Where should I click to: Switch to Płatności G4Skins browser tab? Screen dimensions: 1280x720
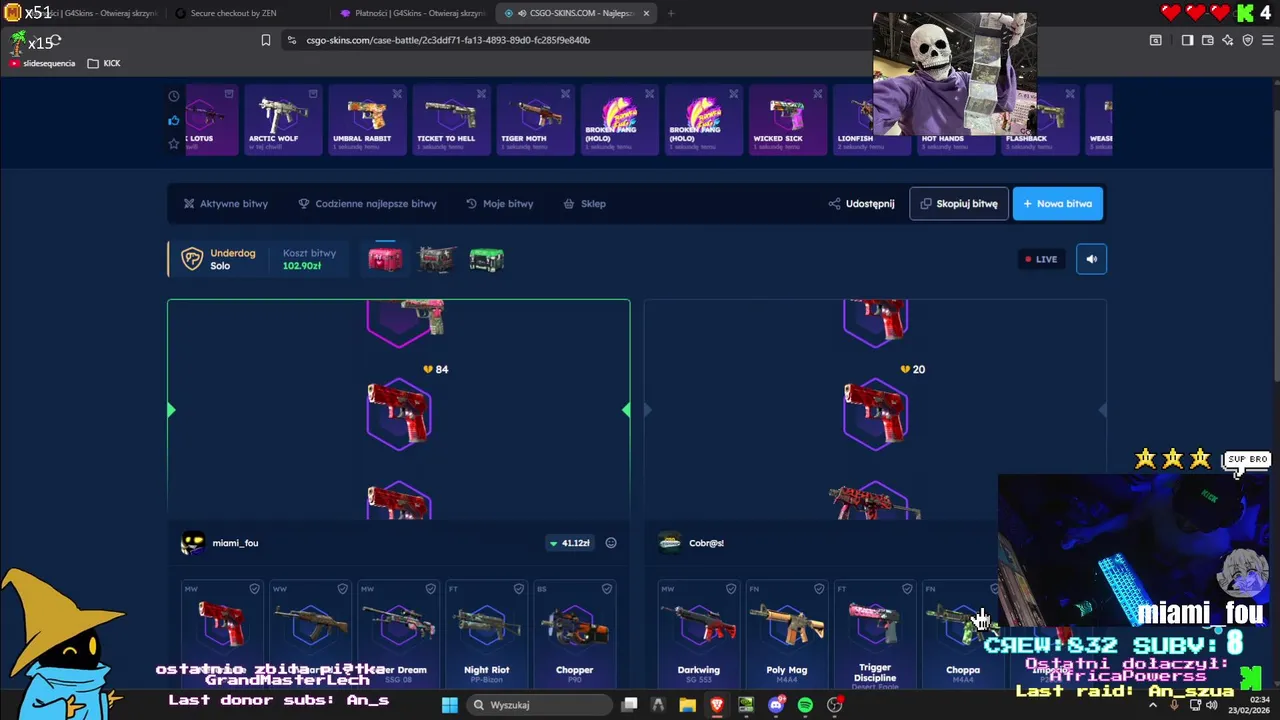click(x=412, y=13)
